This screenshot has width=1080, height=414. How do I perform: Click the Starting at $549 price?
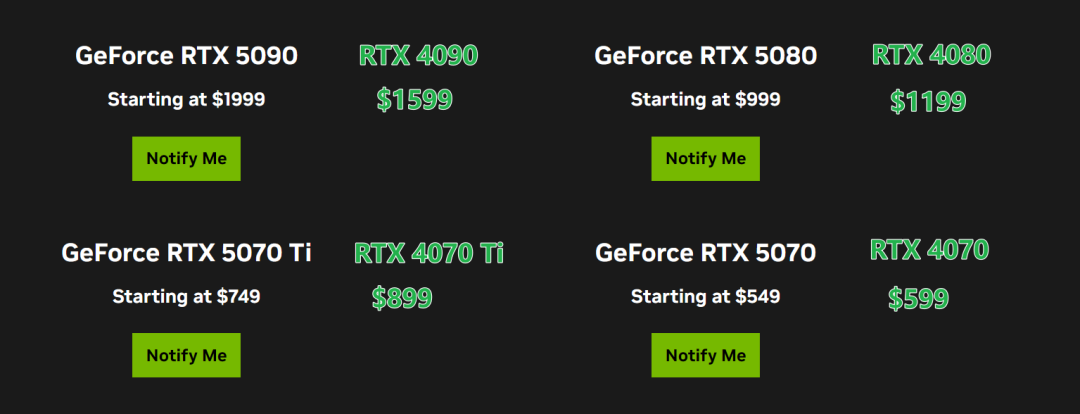pyautogui.click(x=705, y=297)
